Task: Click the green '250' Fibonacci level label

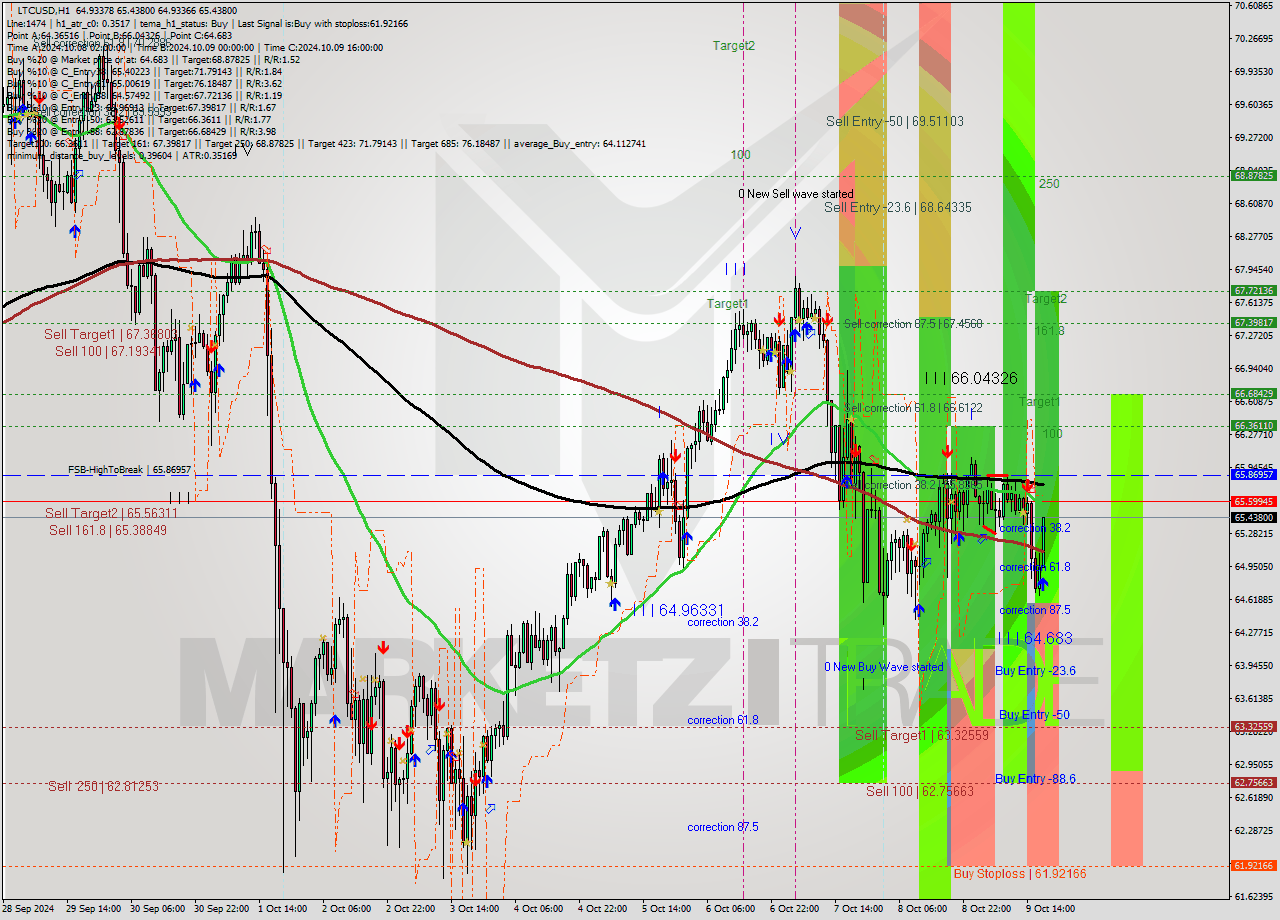Action: click(1049, 184)
